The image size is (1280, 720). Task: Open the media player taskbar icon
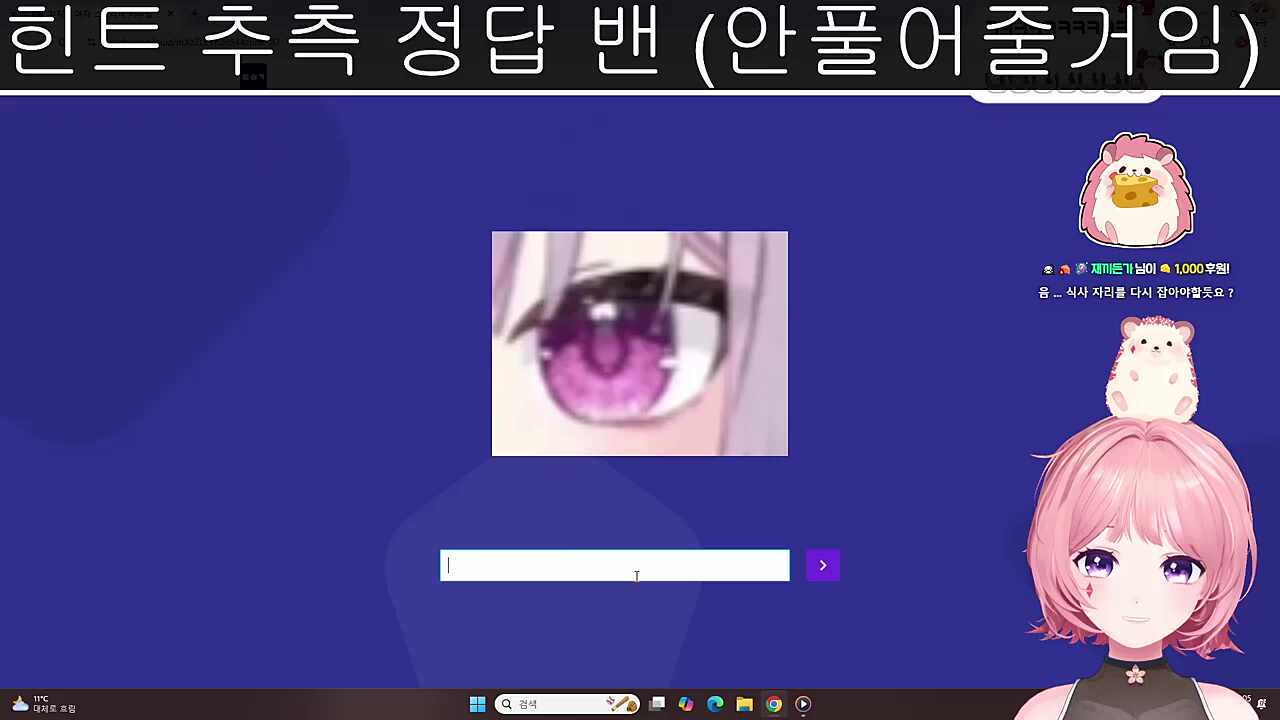[x=803, y=704]
